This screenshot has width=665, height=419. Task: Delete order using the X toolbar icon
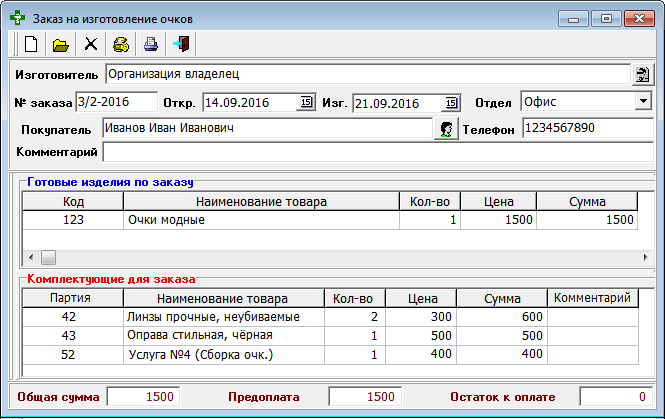(x=90, y=44)
